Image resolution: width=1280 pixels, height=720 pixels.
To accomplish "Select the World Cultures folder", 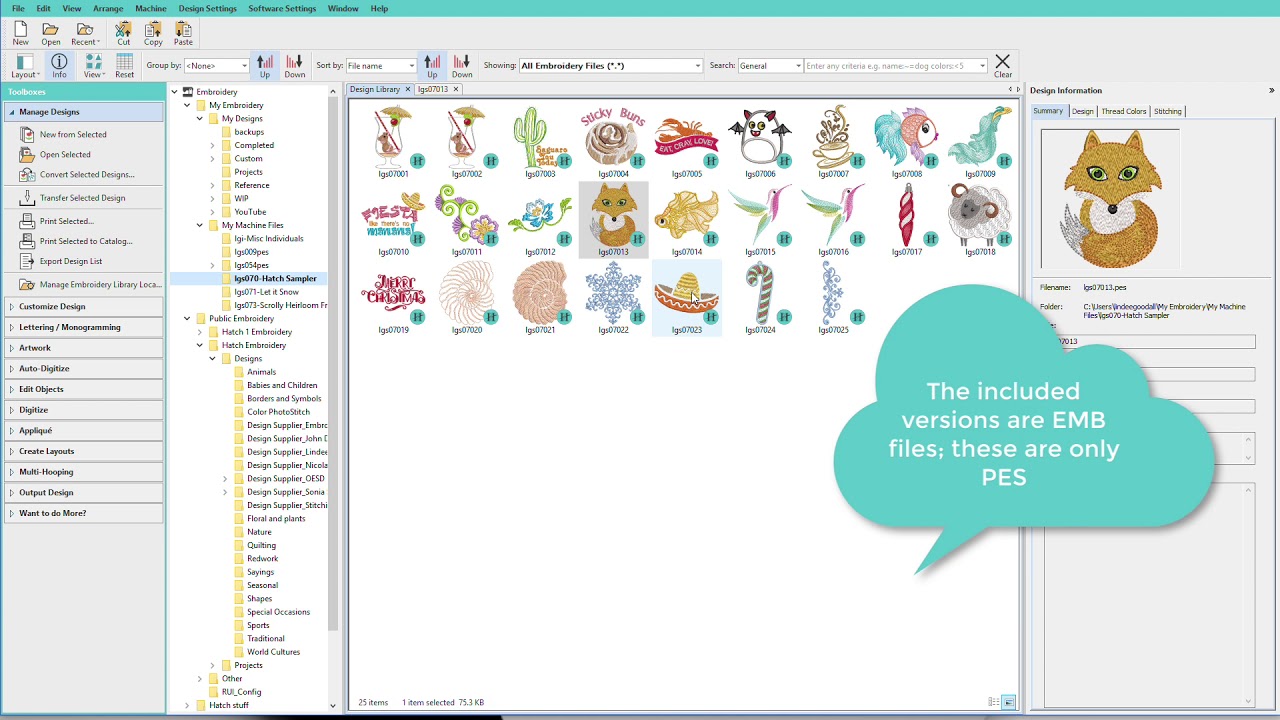I will [273, 652].
